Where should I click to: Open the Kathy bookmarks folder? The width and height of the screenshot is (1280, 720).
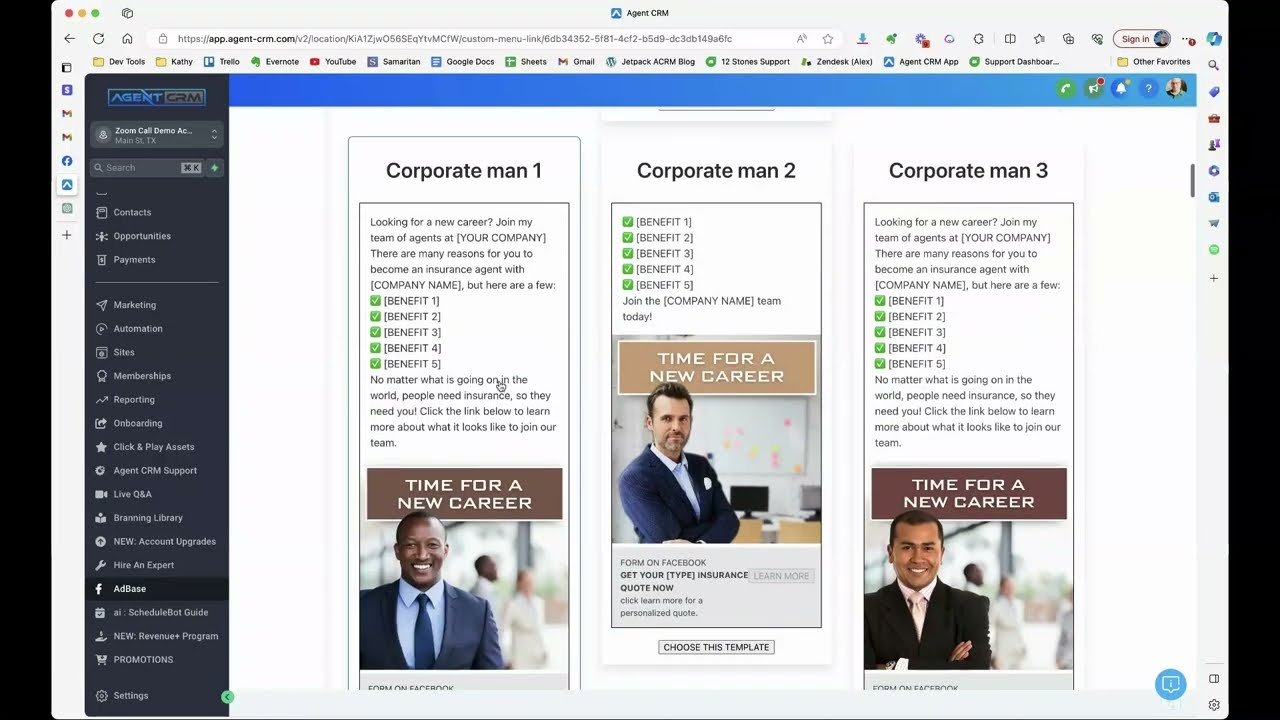(174, 62)
